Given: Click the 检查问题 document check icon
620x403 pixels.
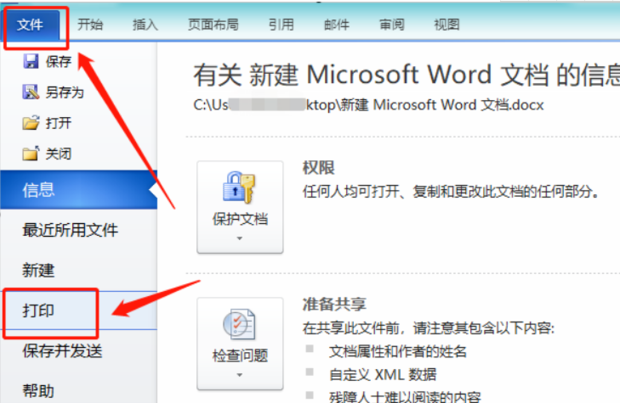Looking at the screenshot, I should (240, 324).
